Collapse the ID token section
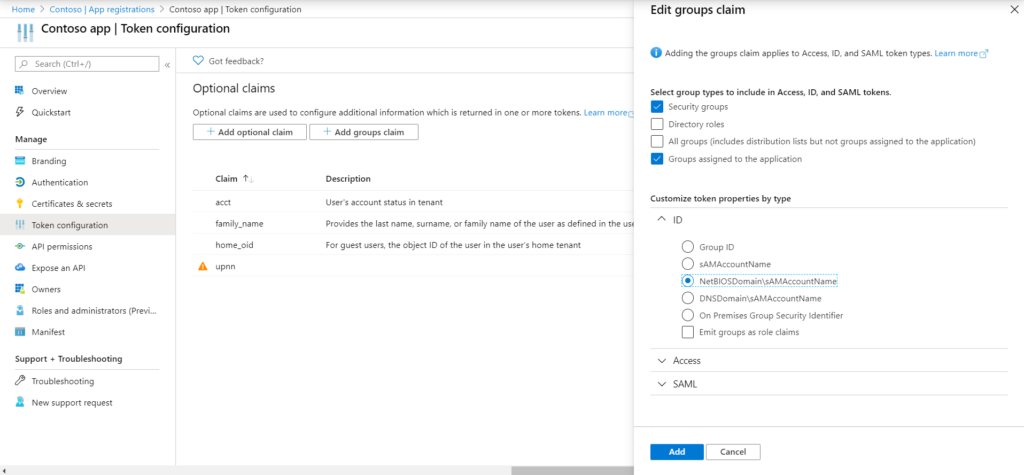Viewport: 1024px width, 475px height. point(662,220)
